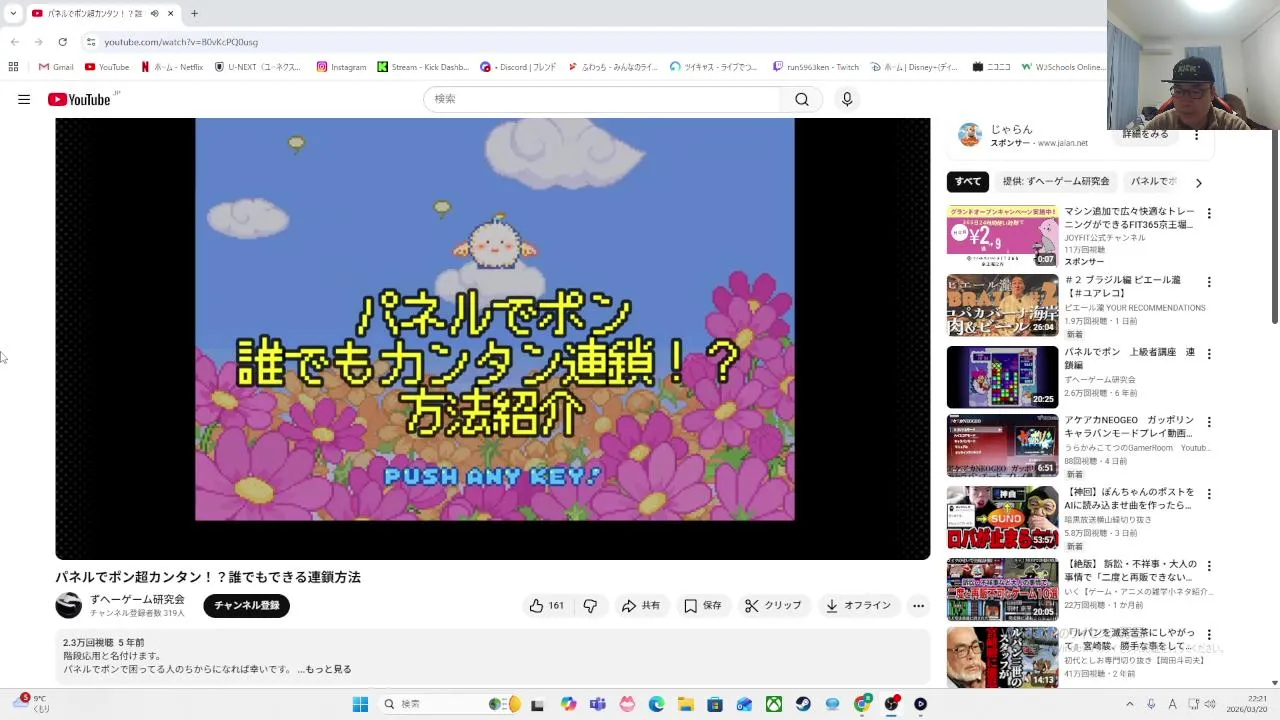
Task: Open options menu for 【神回】ぽんちゃん video
Action: 1209,494
